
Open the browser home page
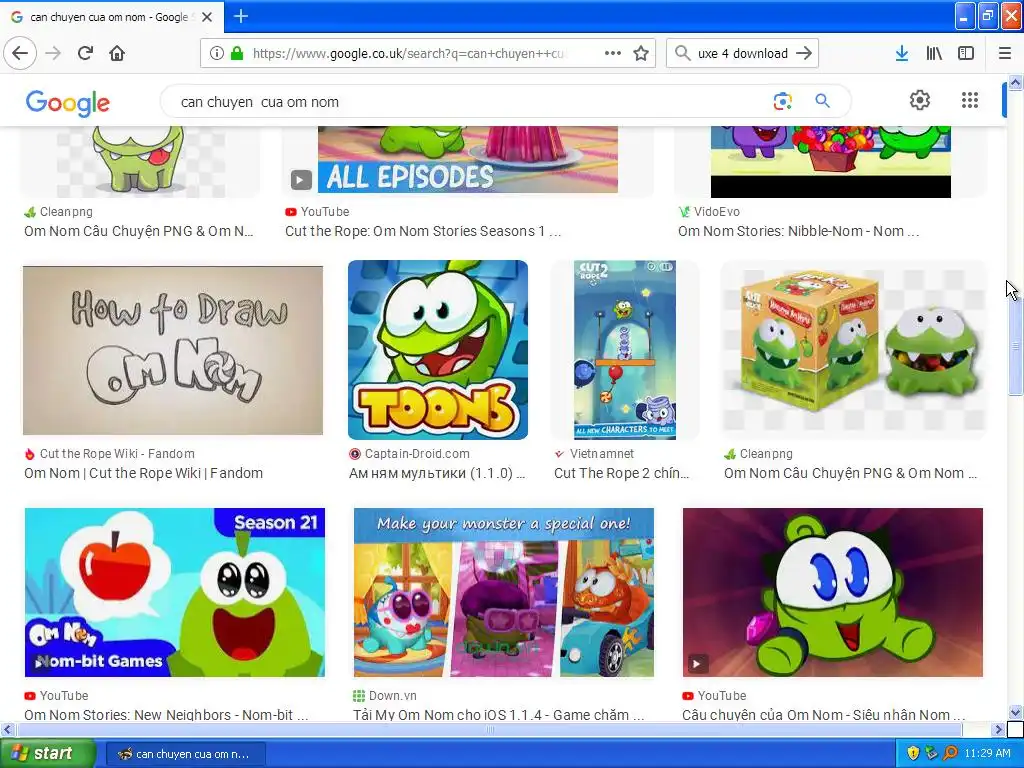pyautogui.click(x=117, y=53)
